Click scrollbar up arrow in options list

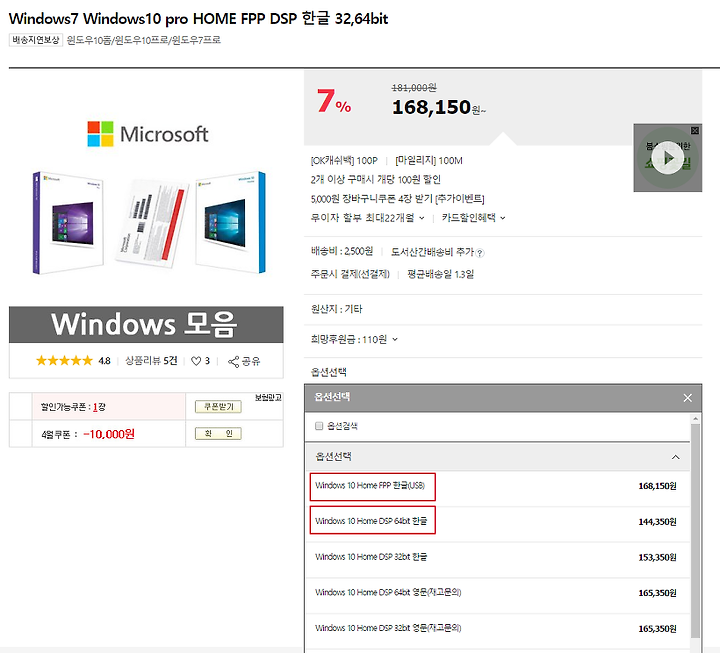695,418
